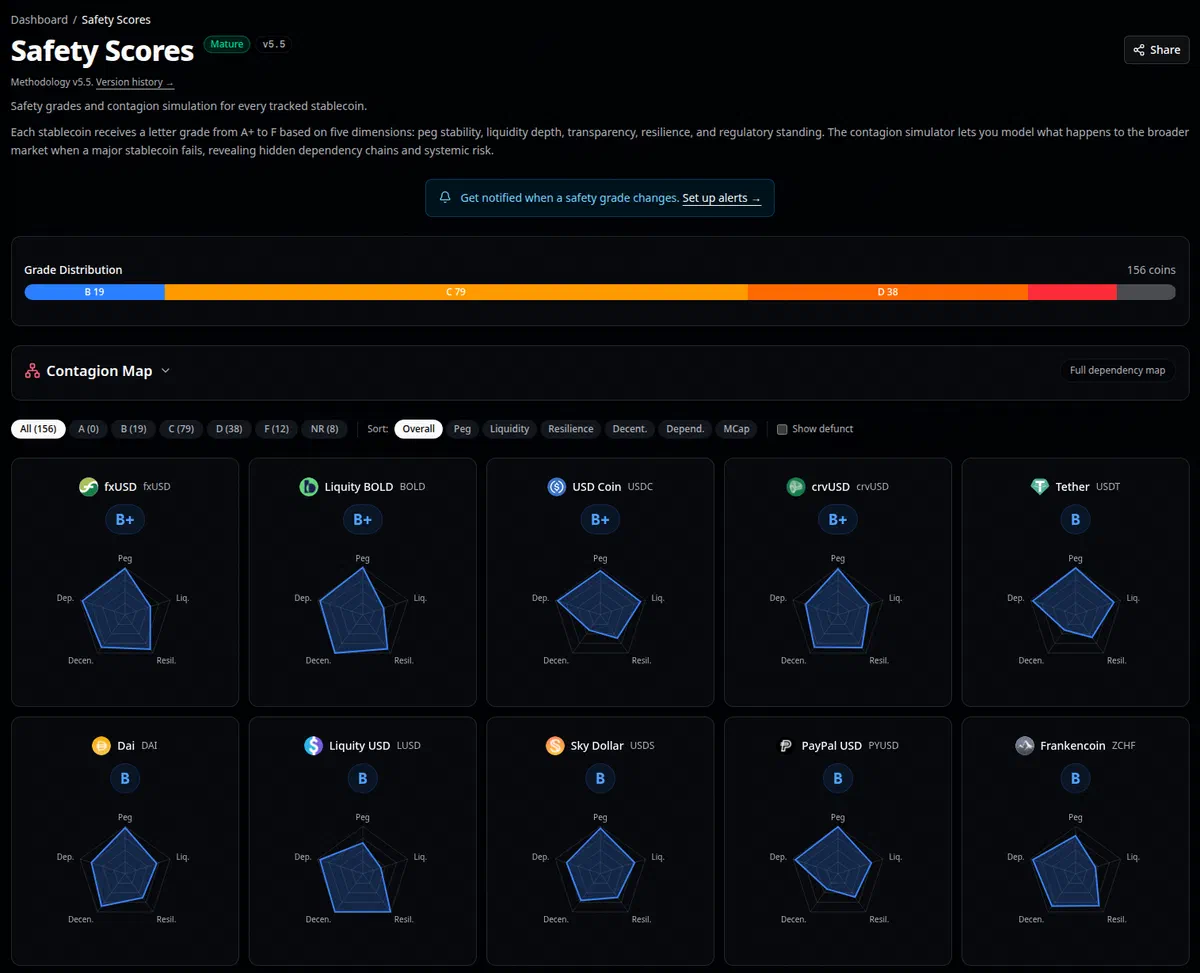Click the USD Coin logo icon
The image size is (1200, 973).
pyautogui.click(x=557, y=487)
